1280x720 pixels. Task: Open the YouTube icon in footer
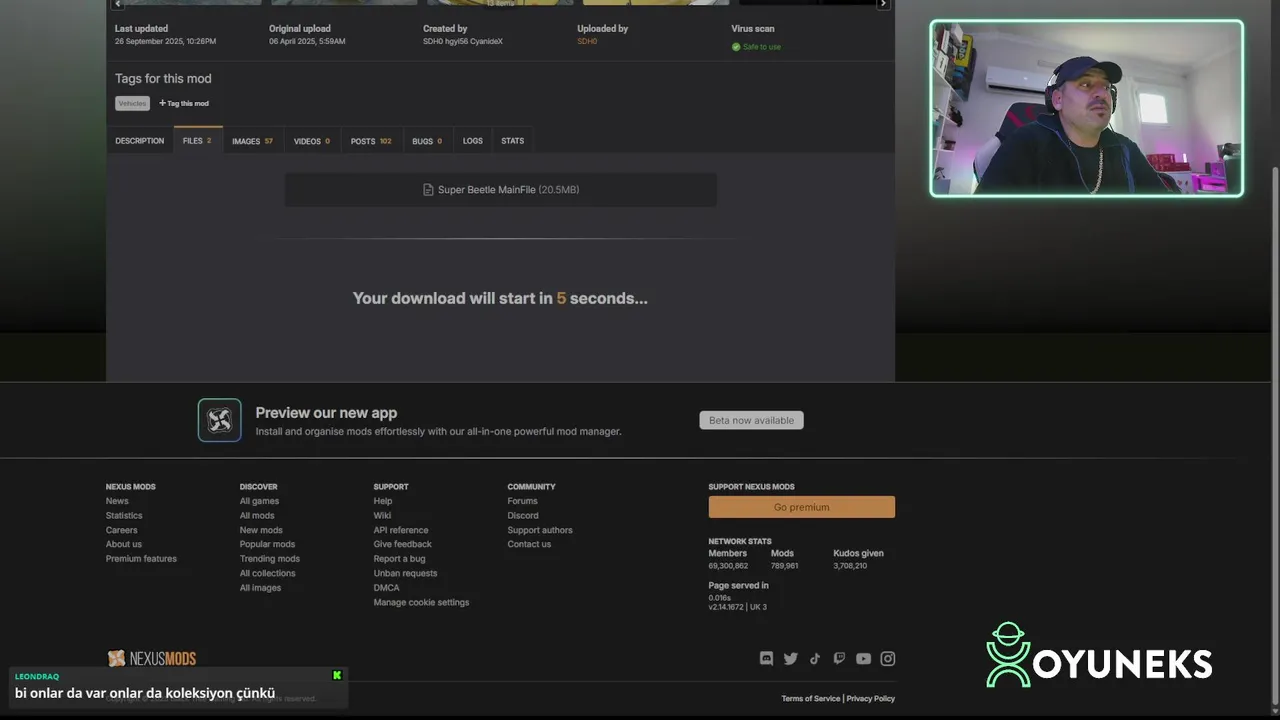(x=863, y=658)
